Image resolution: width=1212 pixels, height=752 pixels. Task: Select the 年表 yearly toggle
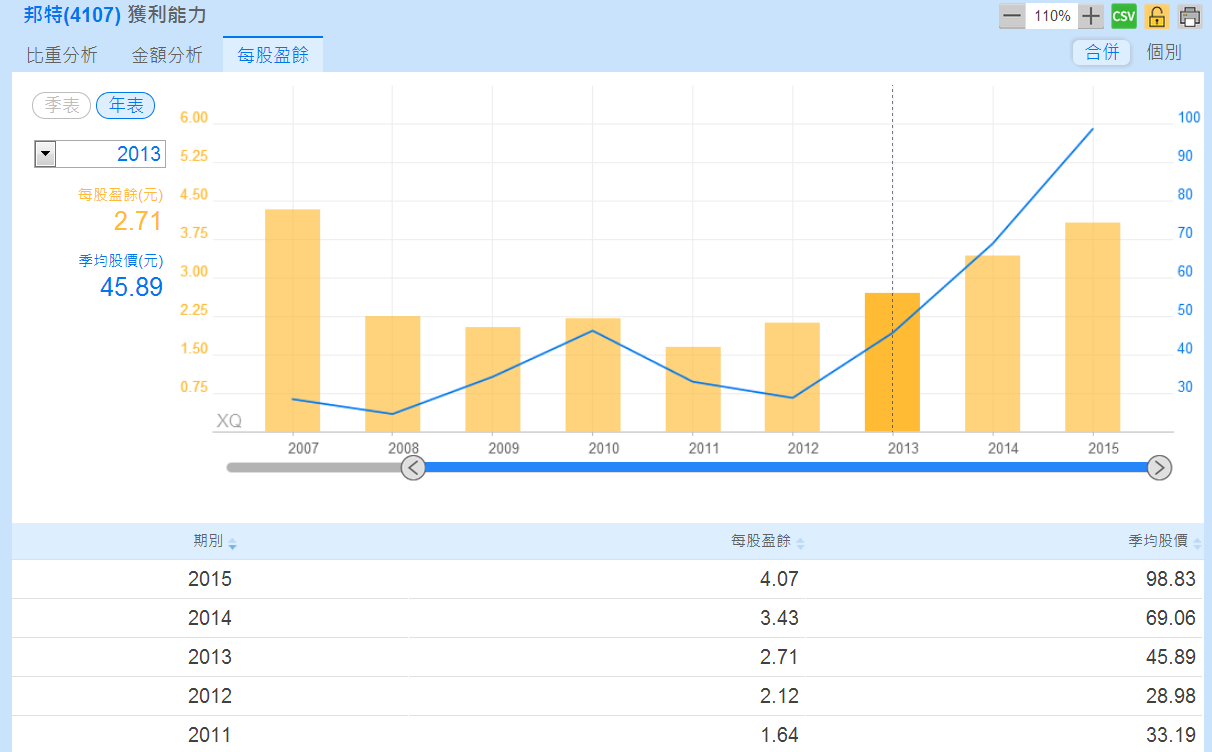point(125,105)
